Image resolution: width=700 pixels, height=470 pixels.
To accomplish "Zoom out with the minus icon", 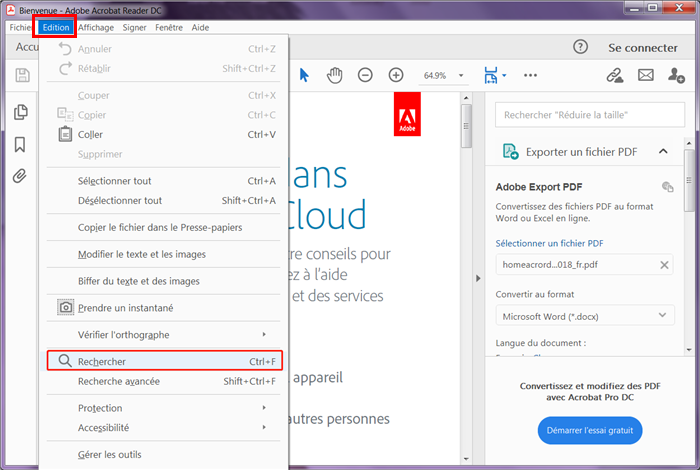I will click(x=365, y=75).
